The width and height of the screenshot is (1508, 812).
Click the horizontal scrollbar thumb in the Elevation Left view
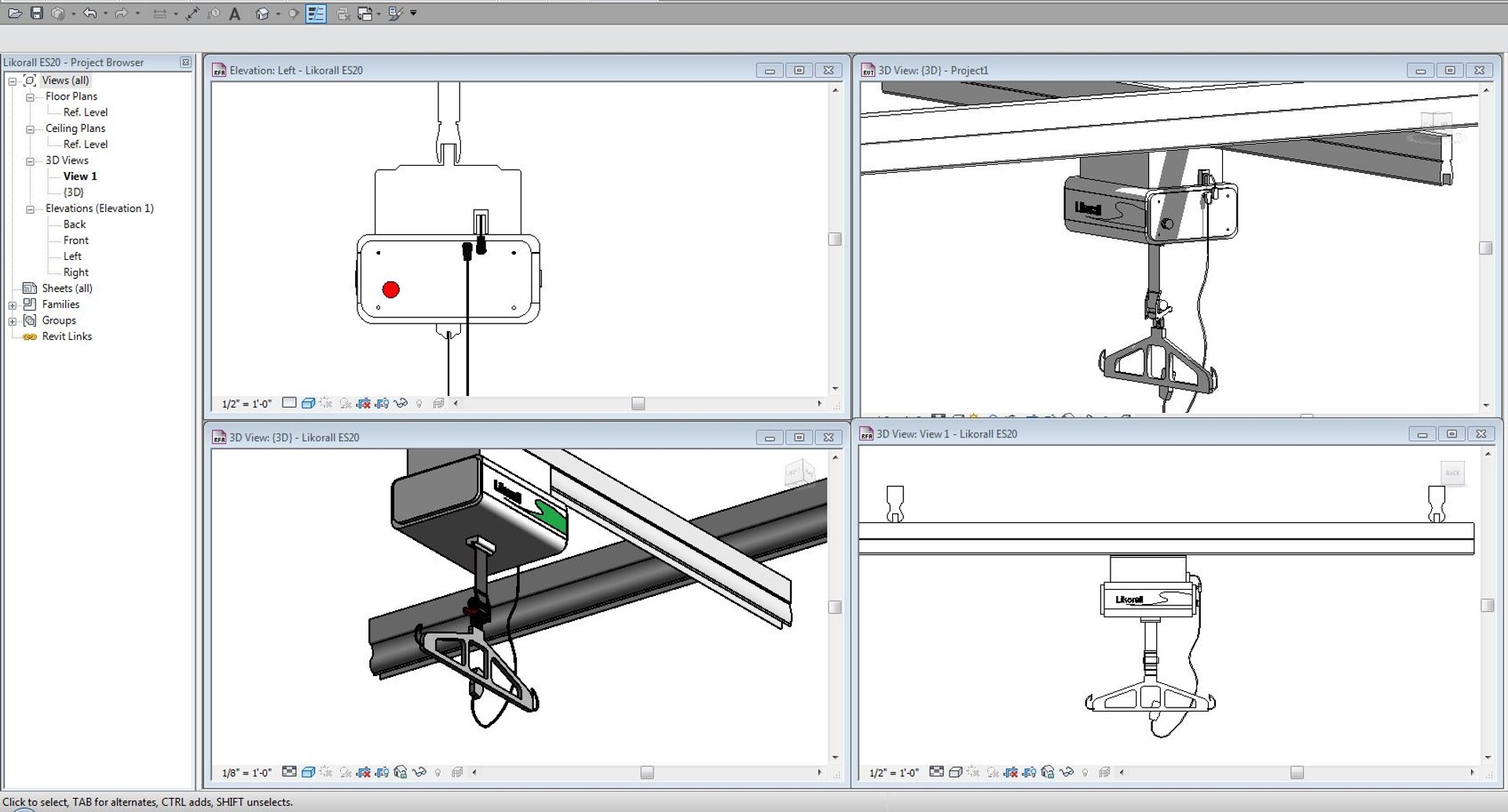tap(639, 404)
